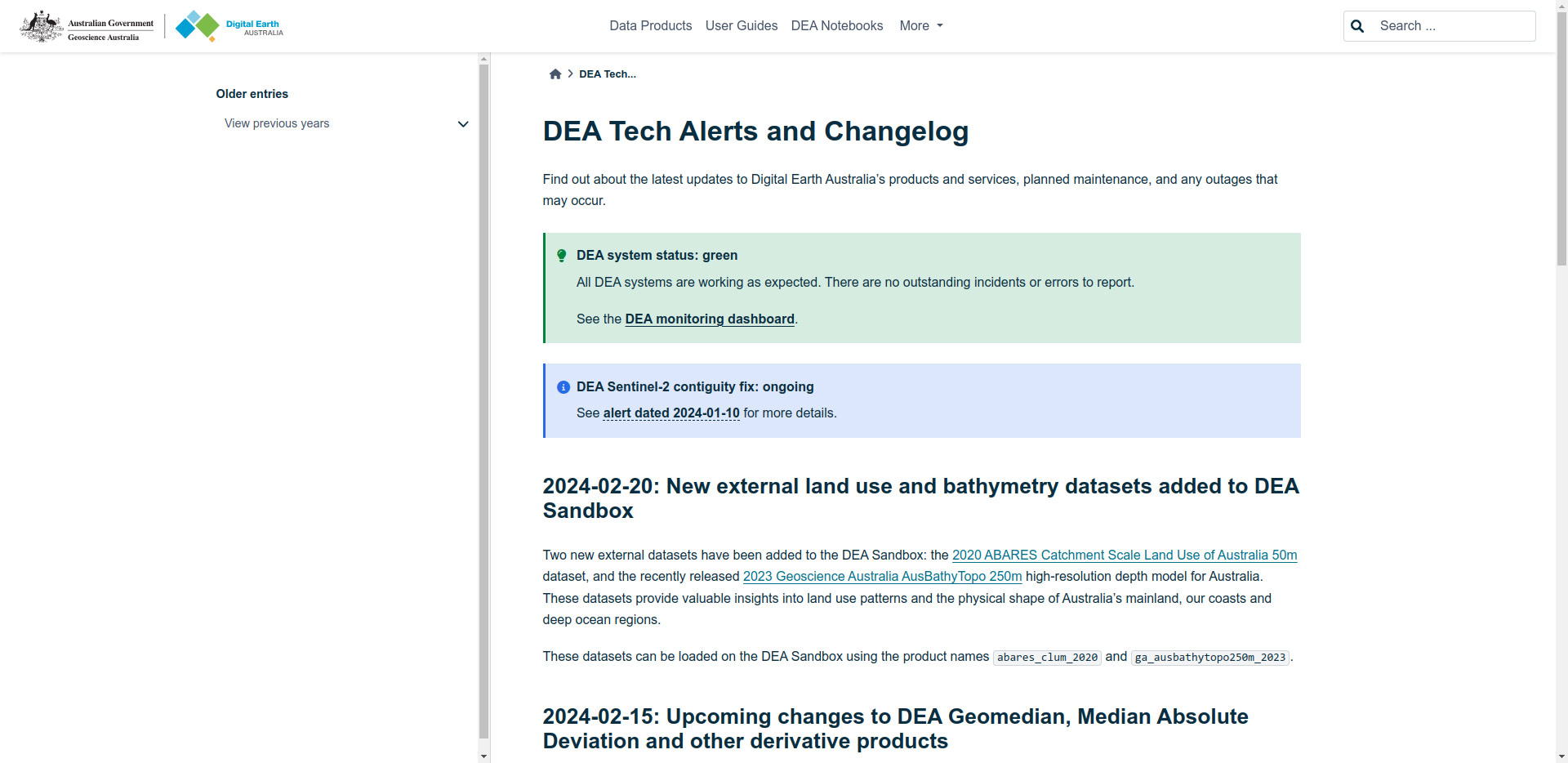Open DEA Notebooks from top navigation
This screenshot has width=1568, height=763.
[x=836, y=26]
